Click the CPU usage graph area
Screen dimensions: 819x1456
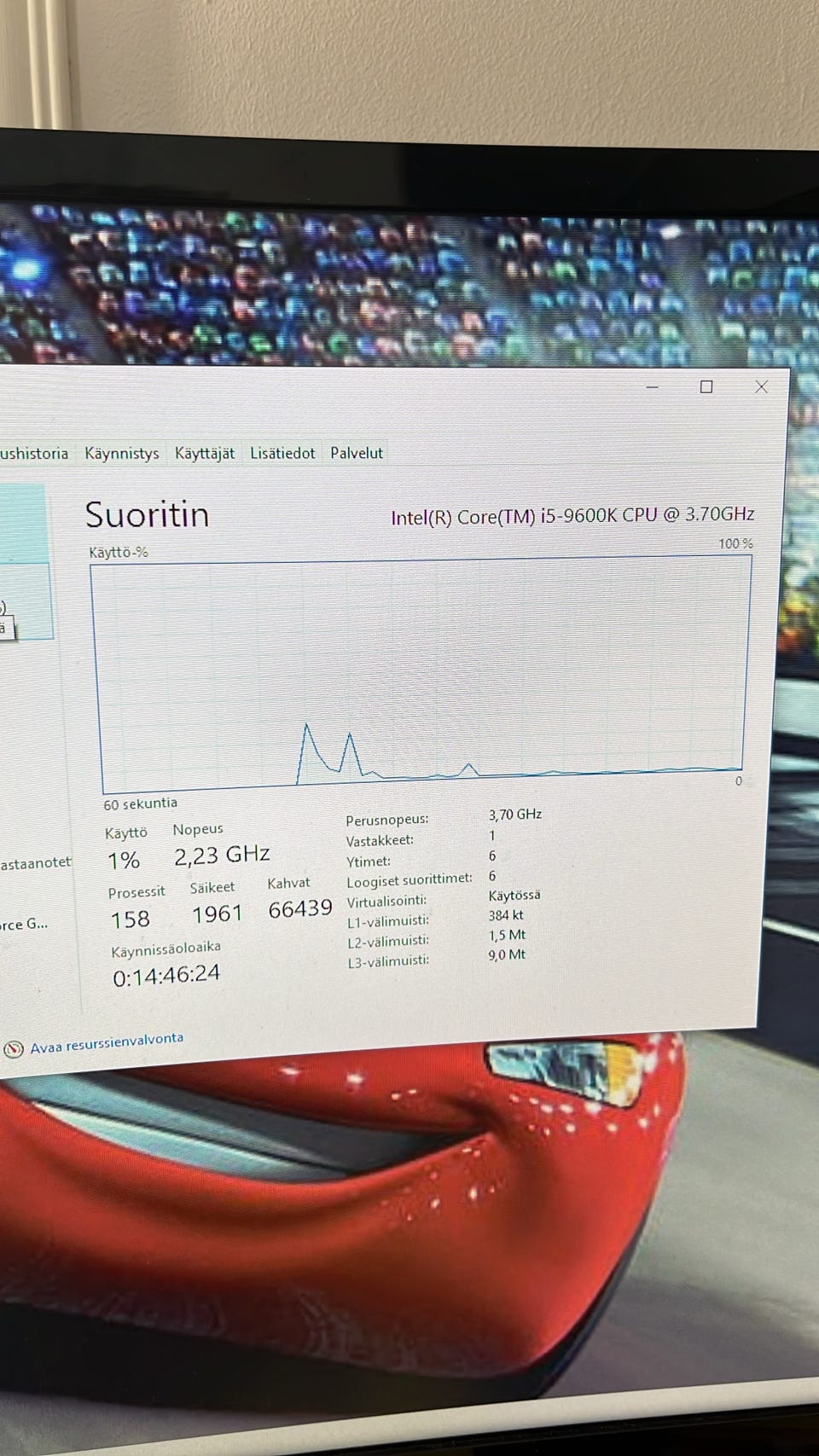click(x=422, y=674)
